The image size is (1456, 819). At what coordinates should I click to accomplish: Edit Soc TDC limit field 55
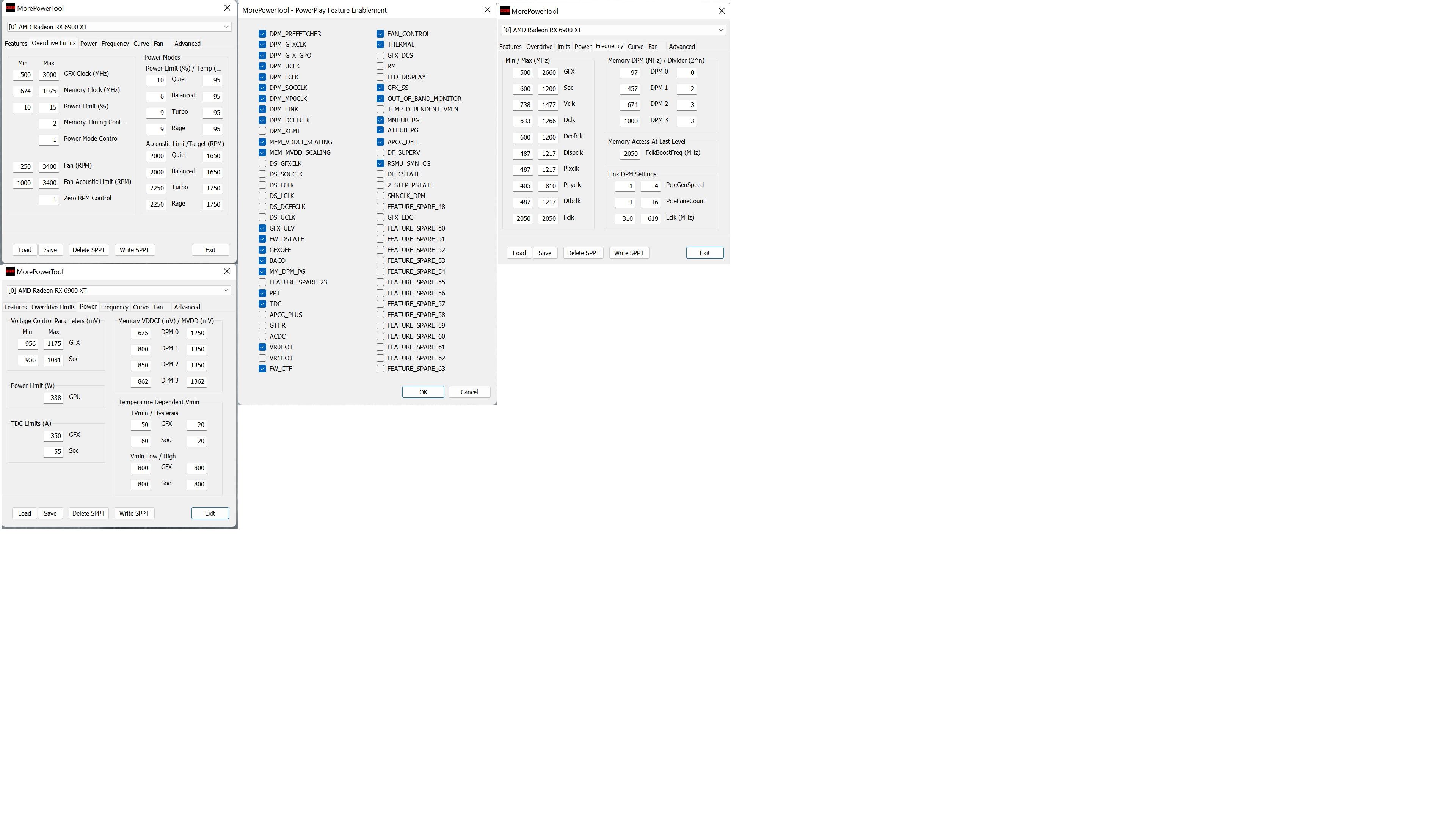point(53,451)
